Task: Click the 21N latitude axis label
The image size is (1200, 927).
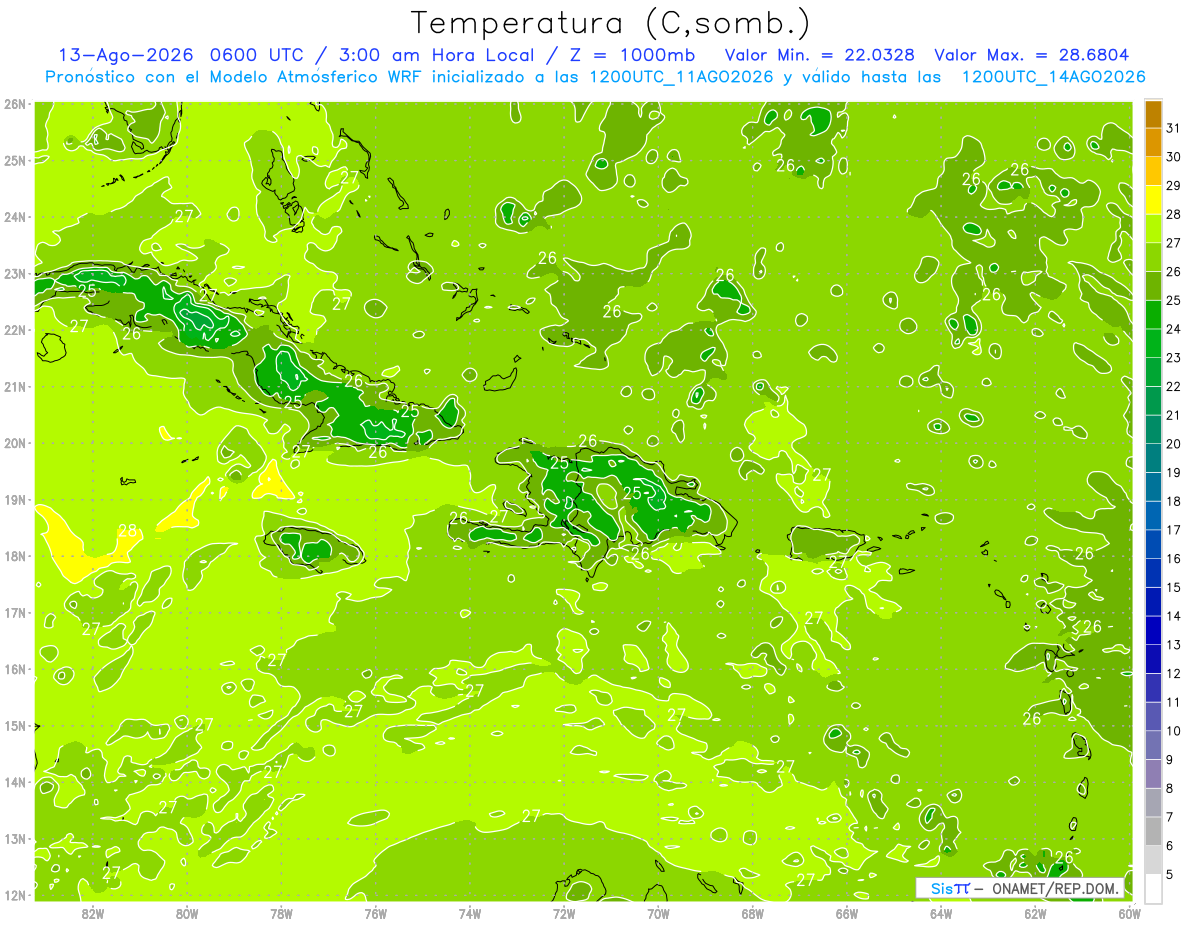Action: click(x=15, y=386)
